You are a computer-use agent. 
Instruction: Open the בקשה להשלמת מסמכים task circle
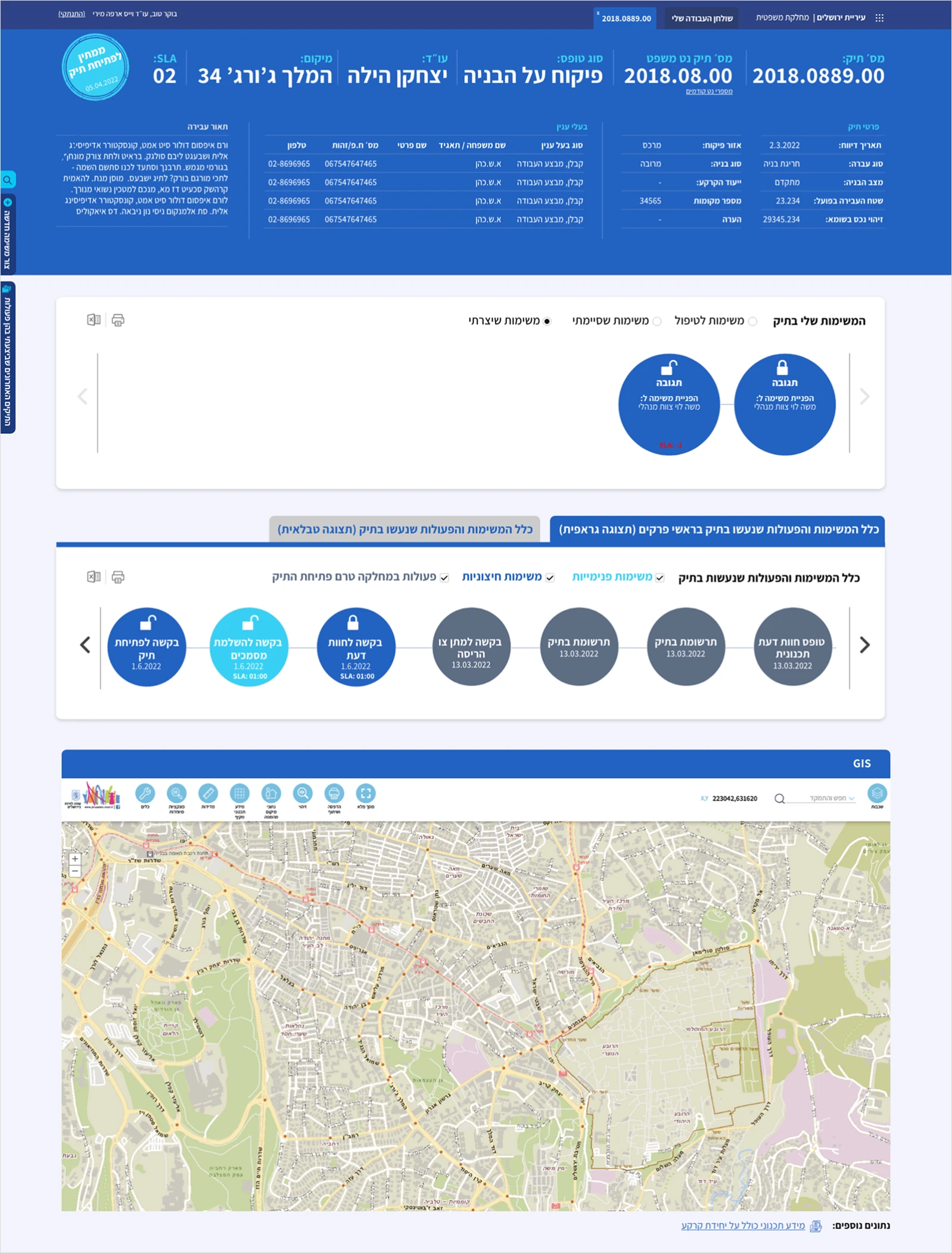point(249,647)
